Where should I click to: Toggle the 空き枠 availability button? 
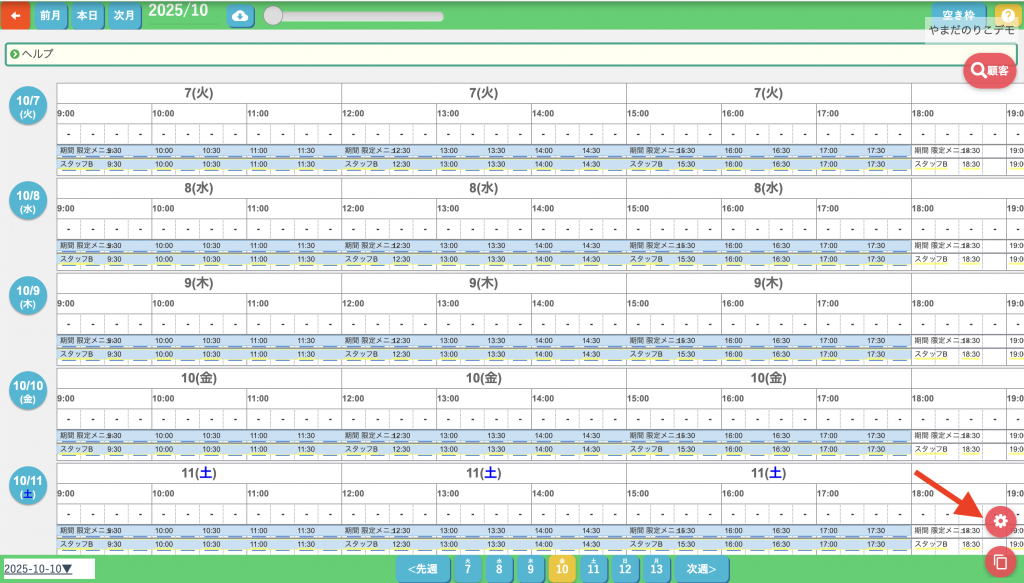coord(958,16)
